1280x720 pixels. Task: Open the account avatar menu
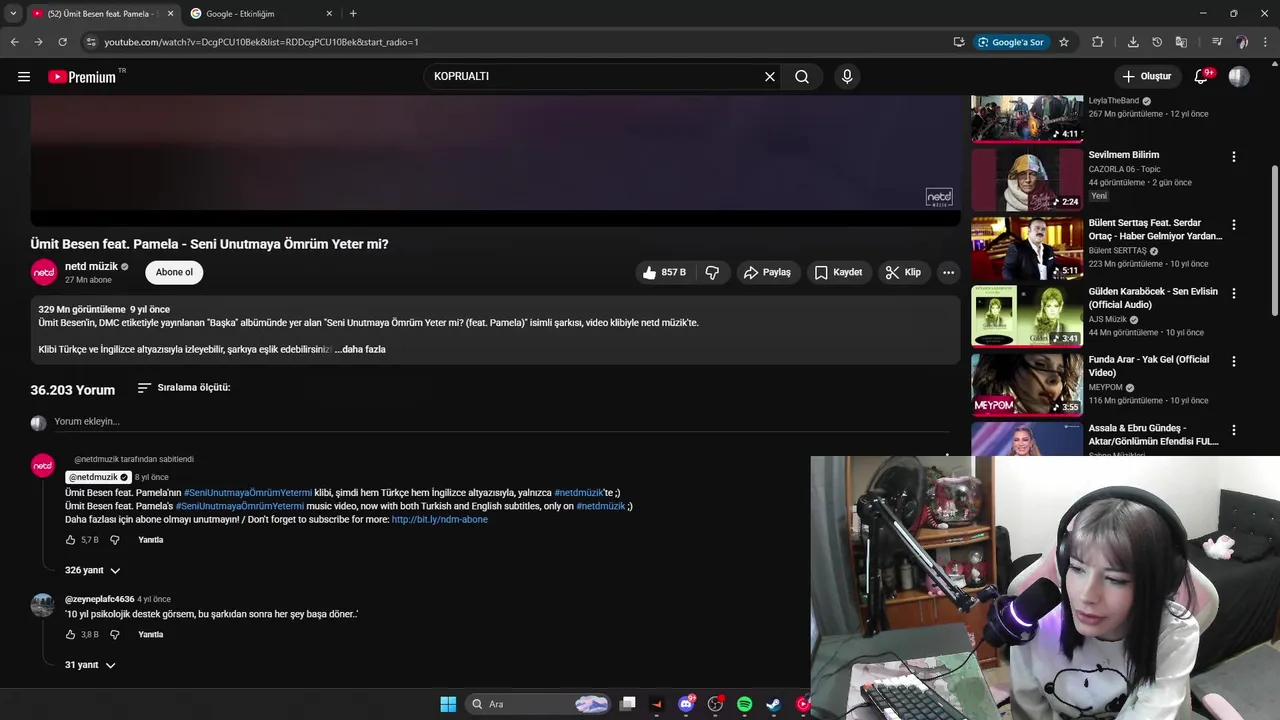click(1239, 76)
